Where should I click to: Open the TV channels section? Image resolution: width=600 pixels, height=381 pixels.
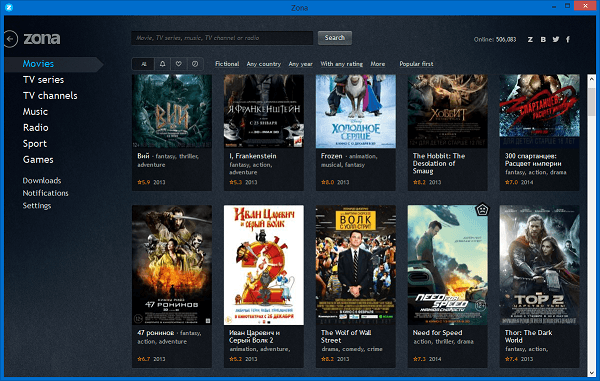coord(50,96)
